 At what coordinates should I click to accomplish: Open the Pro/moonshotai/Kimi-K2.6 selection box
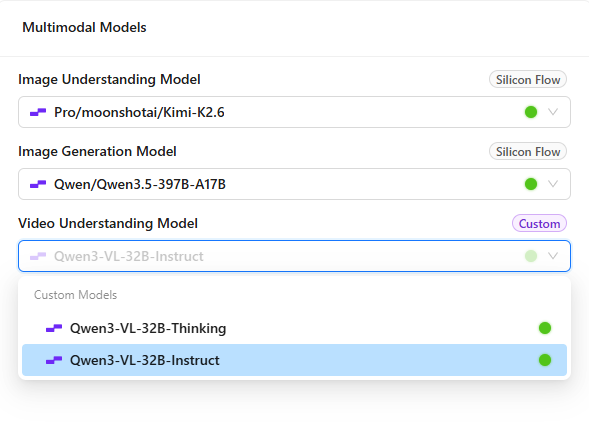(294, 112)
